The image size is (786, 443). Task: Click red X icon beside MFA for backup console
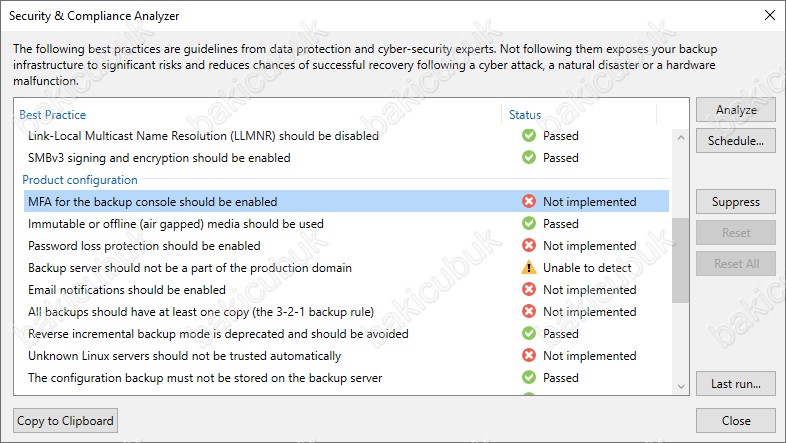529,201
